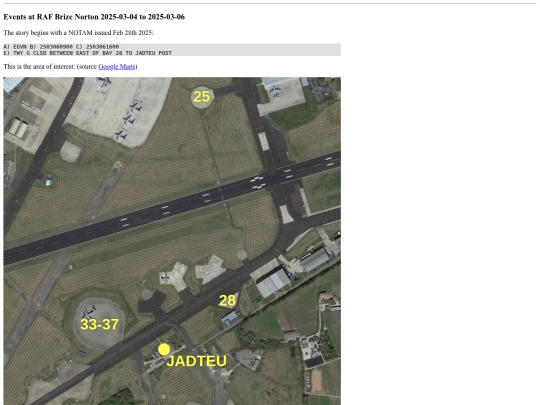Click the large grey hangar roof northeast of bay 28

pyautogui.click(x=274, y=282)
